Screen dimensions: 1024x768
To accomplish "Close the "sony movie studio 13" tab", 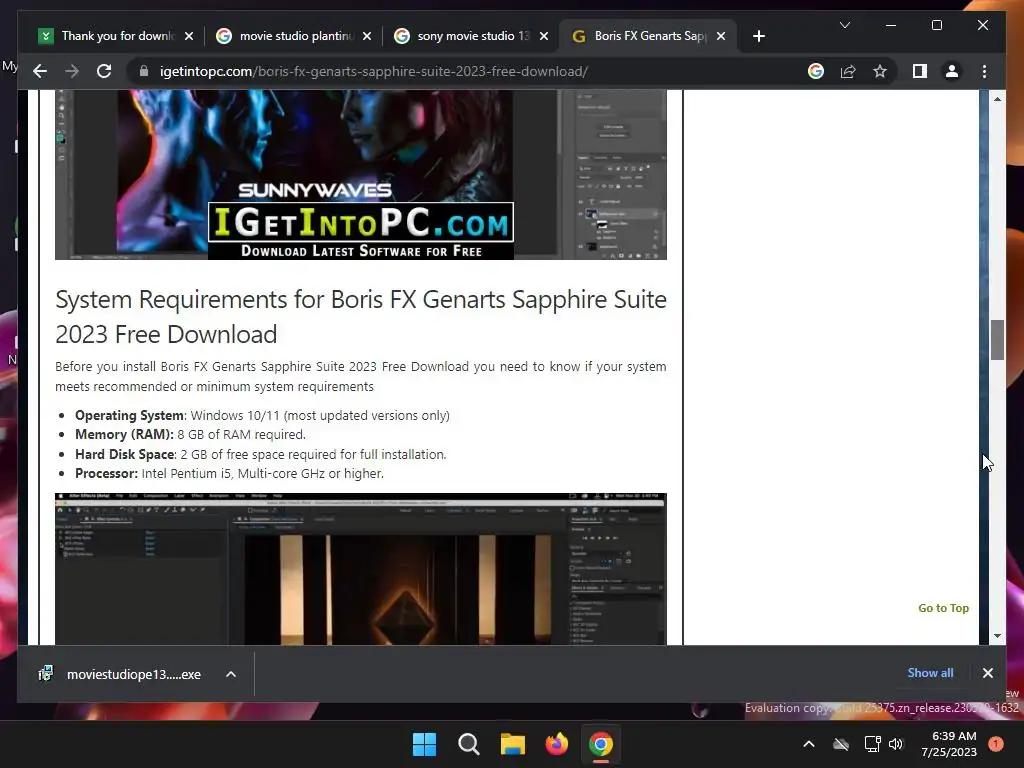I will coord(544,36).
